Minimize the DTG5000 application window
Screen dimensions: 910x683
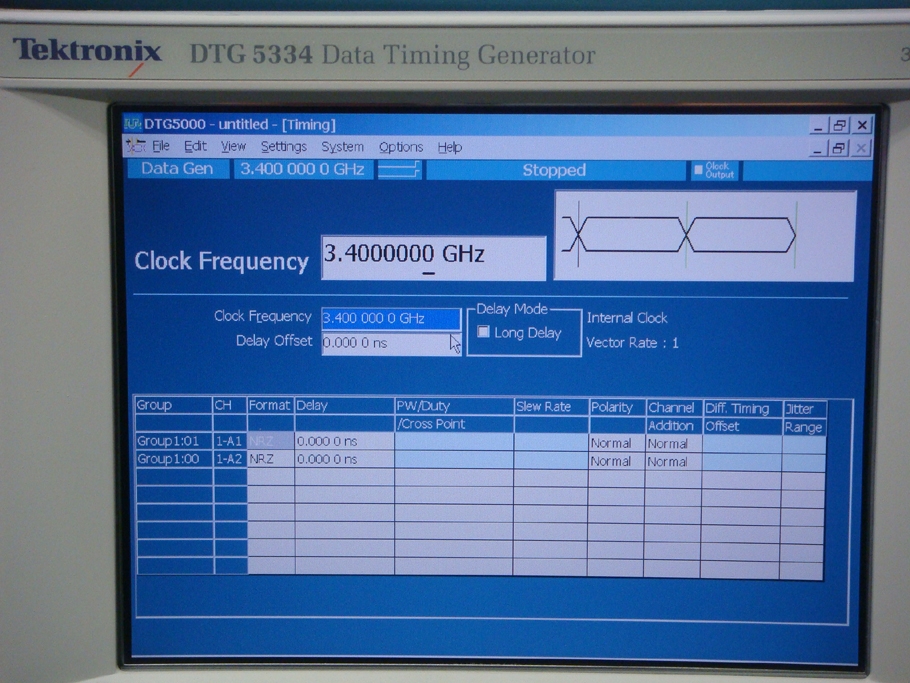pyautogui.click(x=818, y=125)
